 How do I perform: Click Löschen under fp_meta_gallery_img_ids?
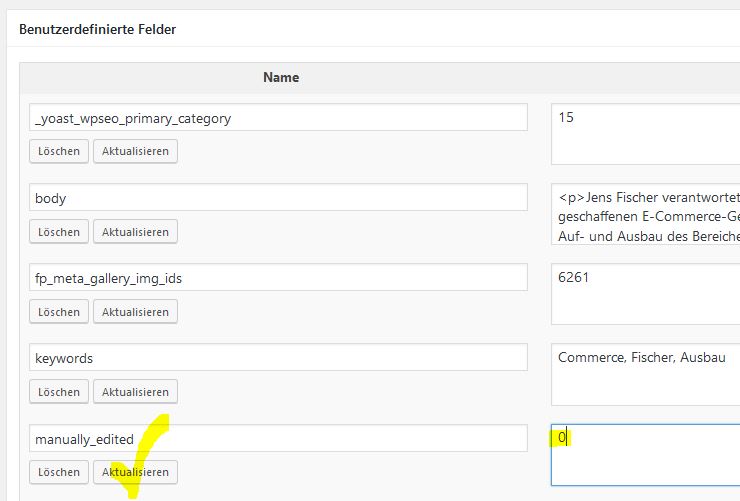coord(59,311)
